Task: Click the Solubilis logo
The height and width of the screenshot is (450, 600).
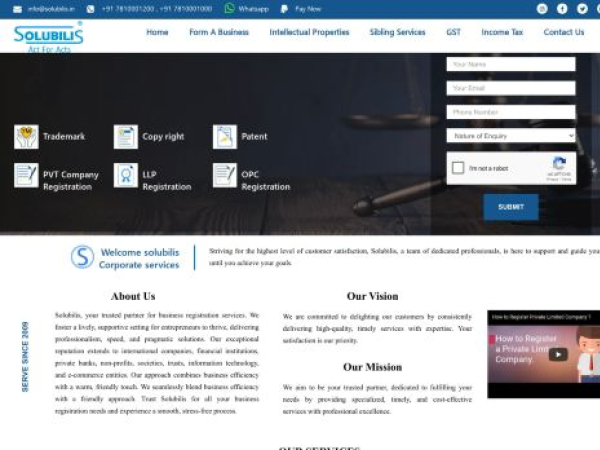Action: 48,37
